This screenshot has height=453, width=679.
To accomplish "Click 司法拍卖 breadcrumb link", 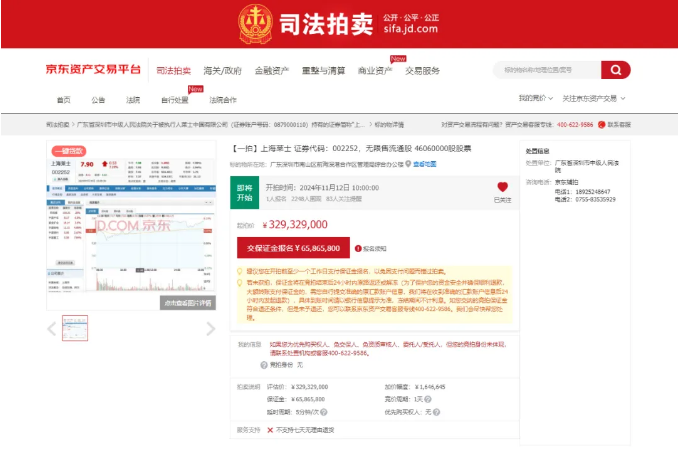I will pos(58,125).
